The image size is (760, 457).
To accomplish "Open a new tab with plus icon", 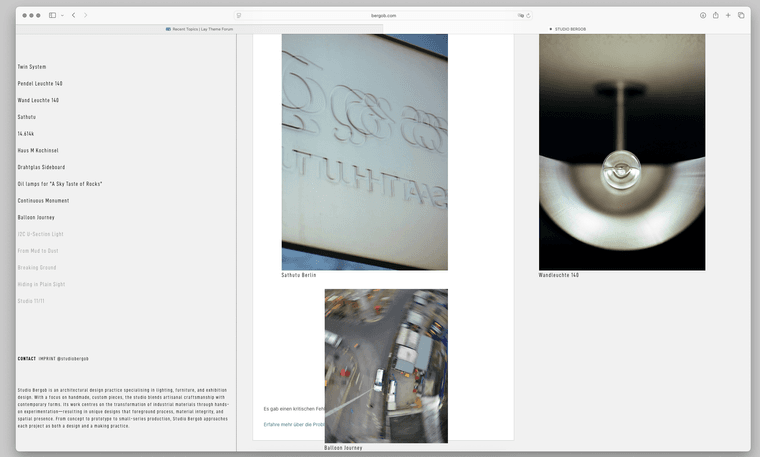I will tap(728, 16).
